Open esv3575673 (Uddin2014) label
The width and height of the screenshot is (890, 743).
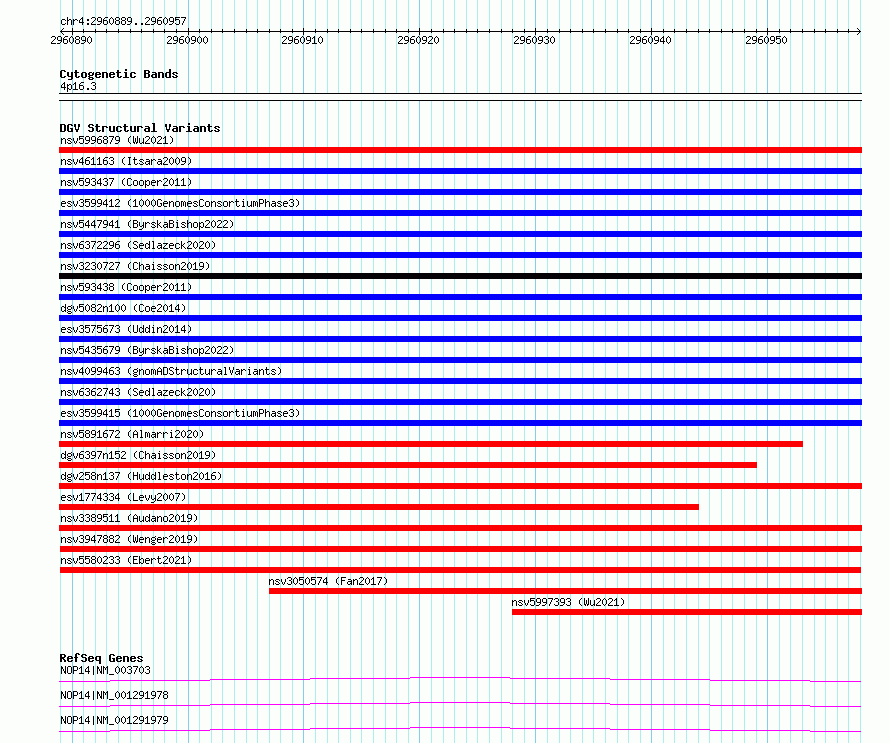click(x=126, y=329)
